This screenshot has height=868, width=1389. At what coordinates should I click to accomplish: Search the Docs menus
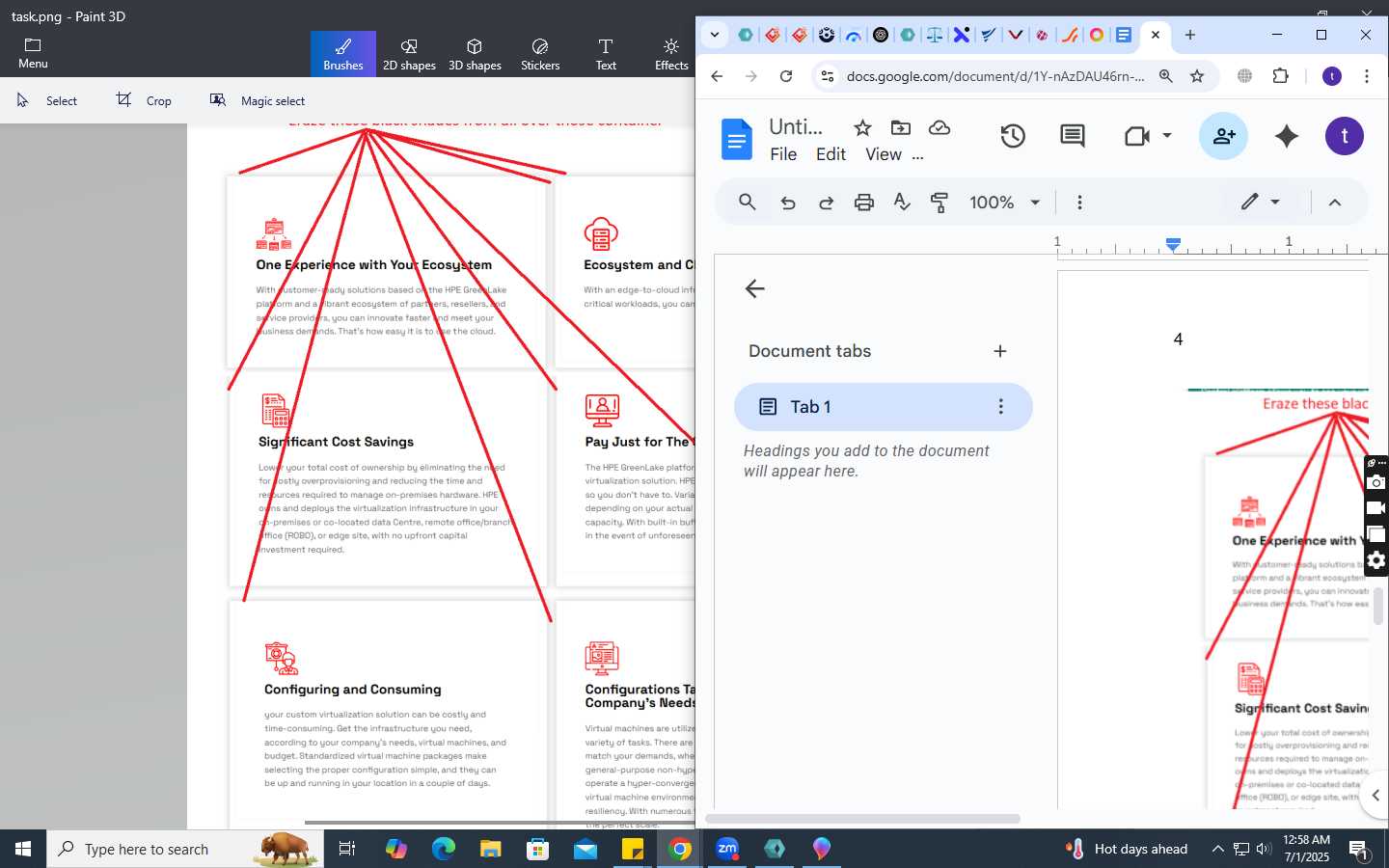748,202
